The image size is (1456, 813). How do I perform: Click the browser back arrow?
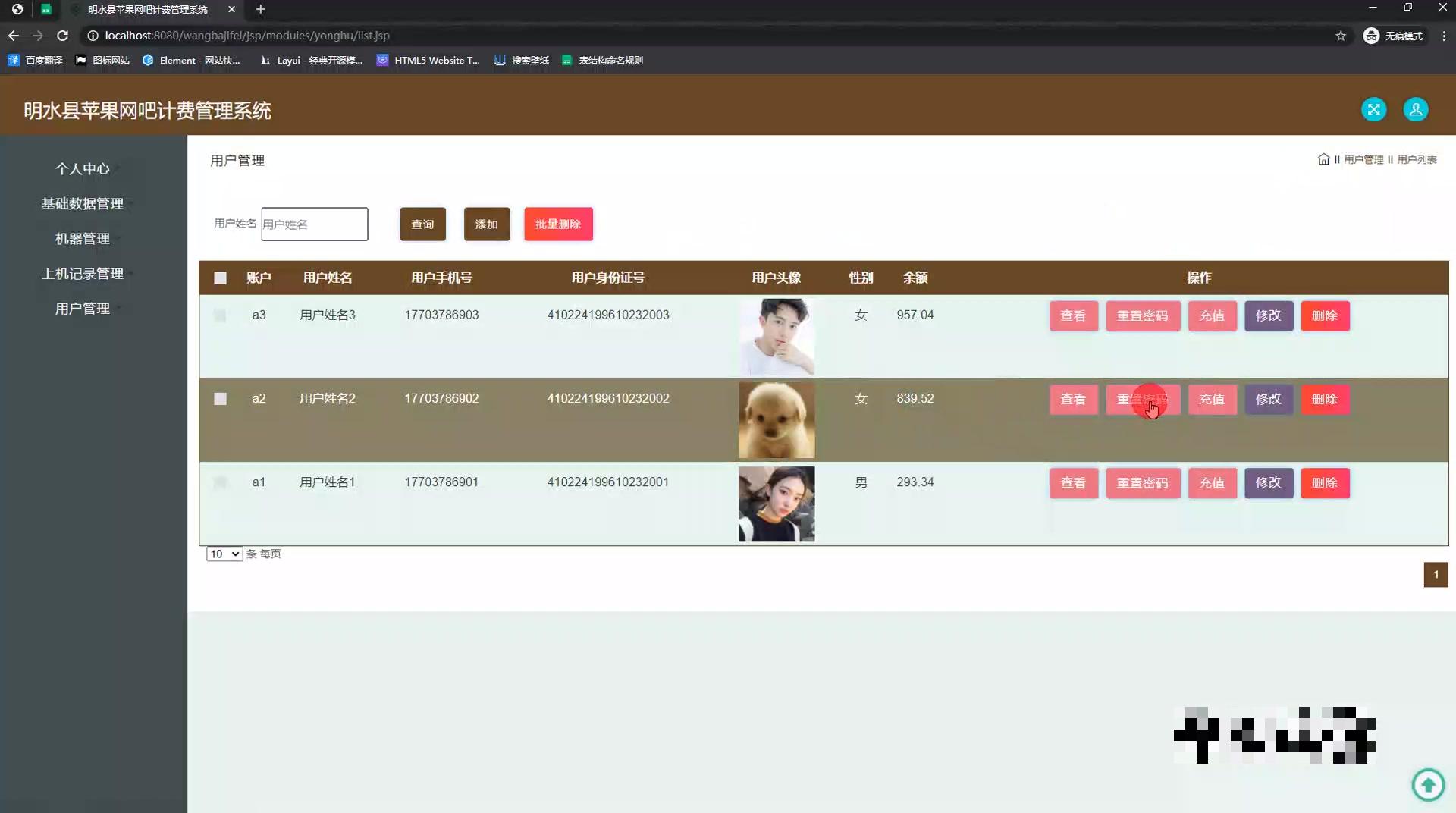[13, 36]
